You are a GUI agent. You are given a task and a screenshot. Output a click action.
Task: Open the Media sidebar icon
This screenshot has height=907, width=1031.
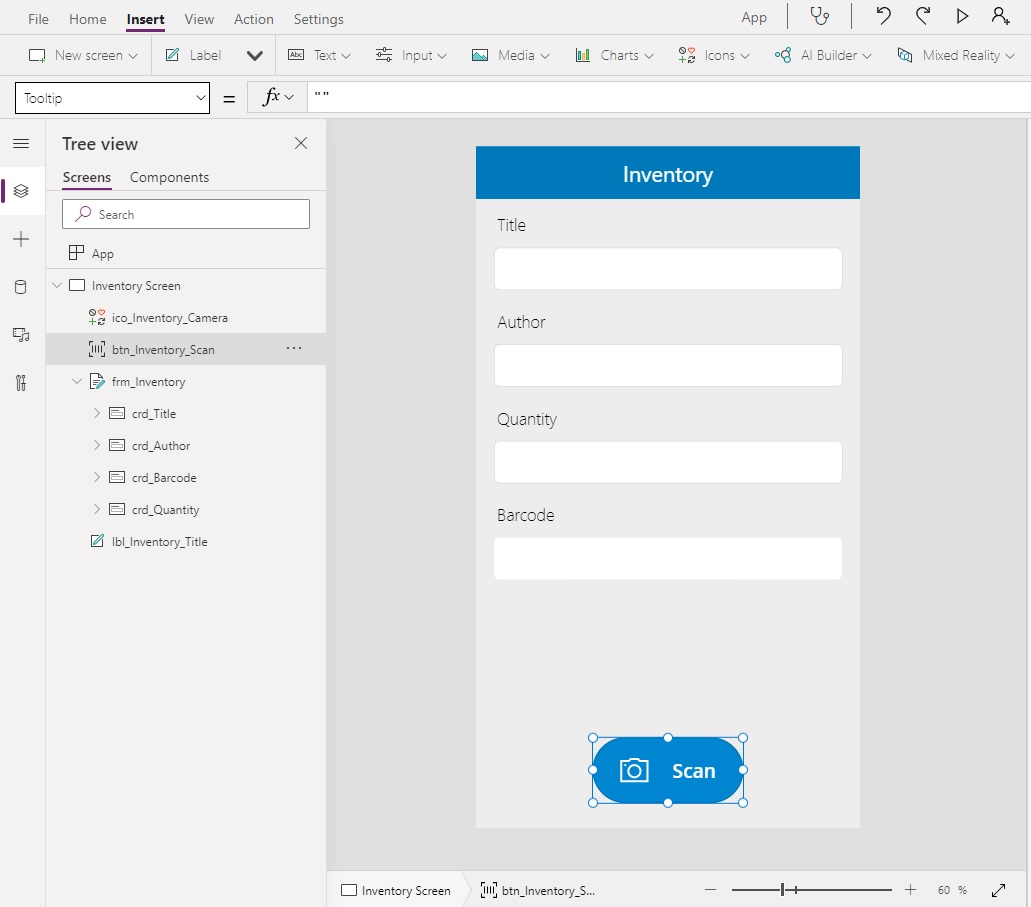[21, 335]
